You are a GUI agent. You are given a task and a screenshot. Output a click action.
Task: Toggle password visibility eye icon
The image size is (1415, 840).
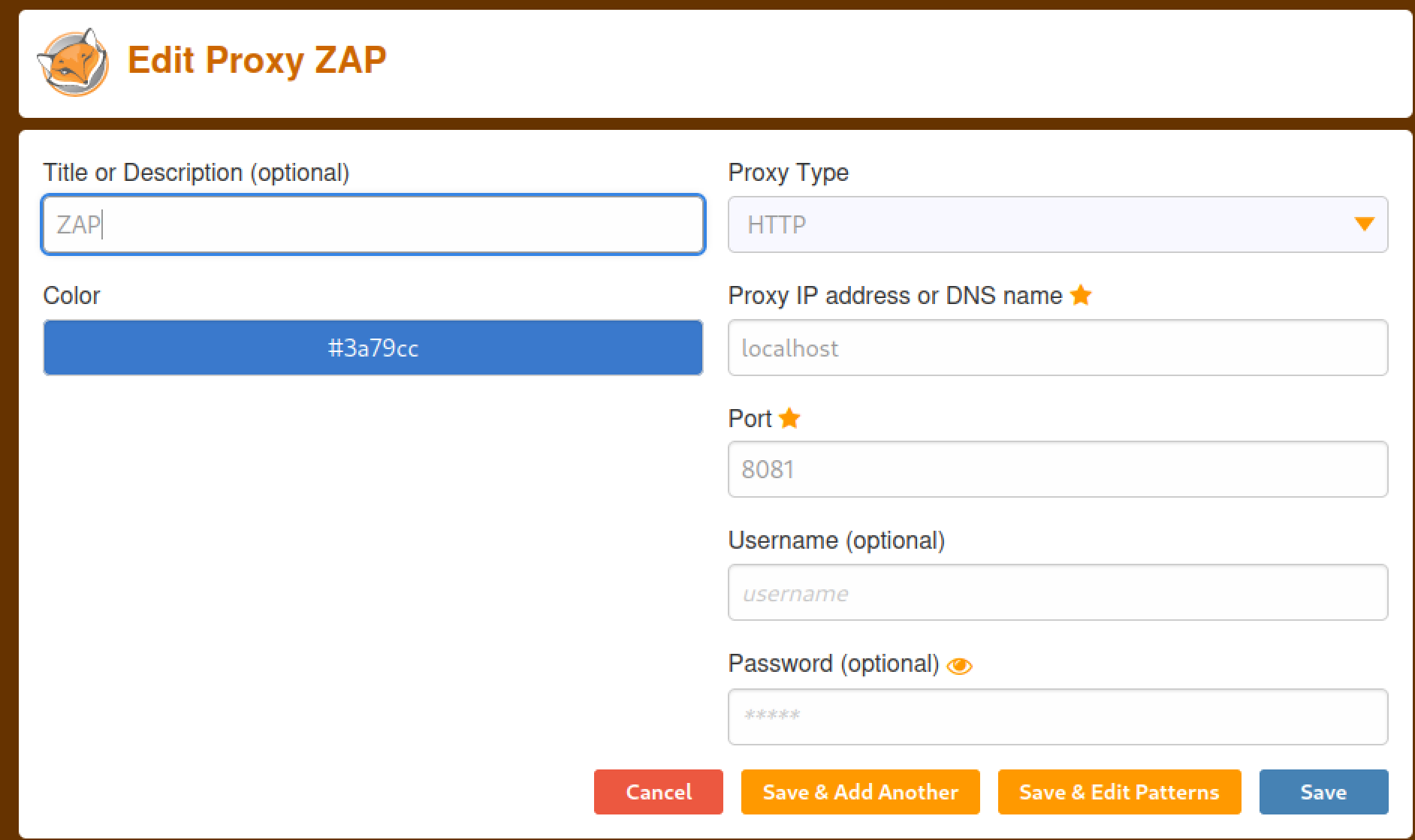959,666
